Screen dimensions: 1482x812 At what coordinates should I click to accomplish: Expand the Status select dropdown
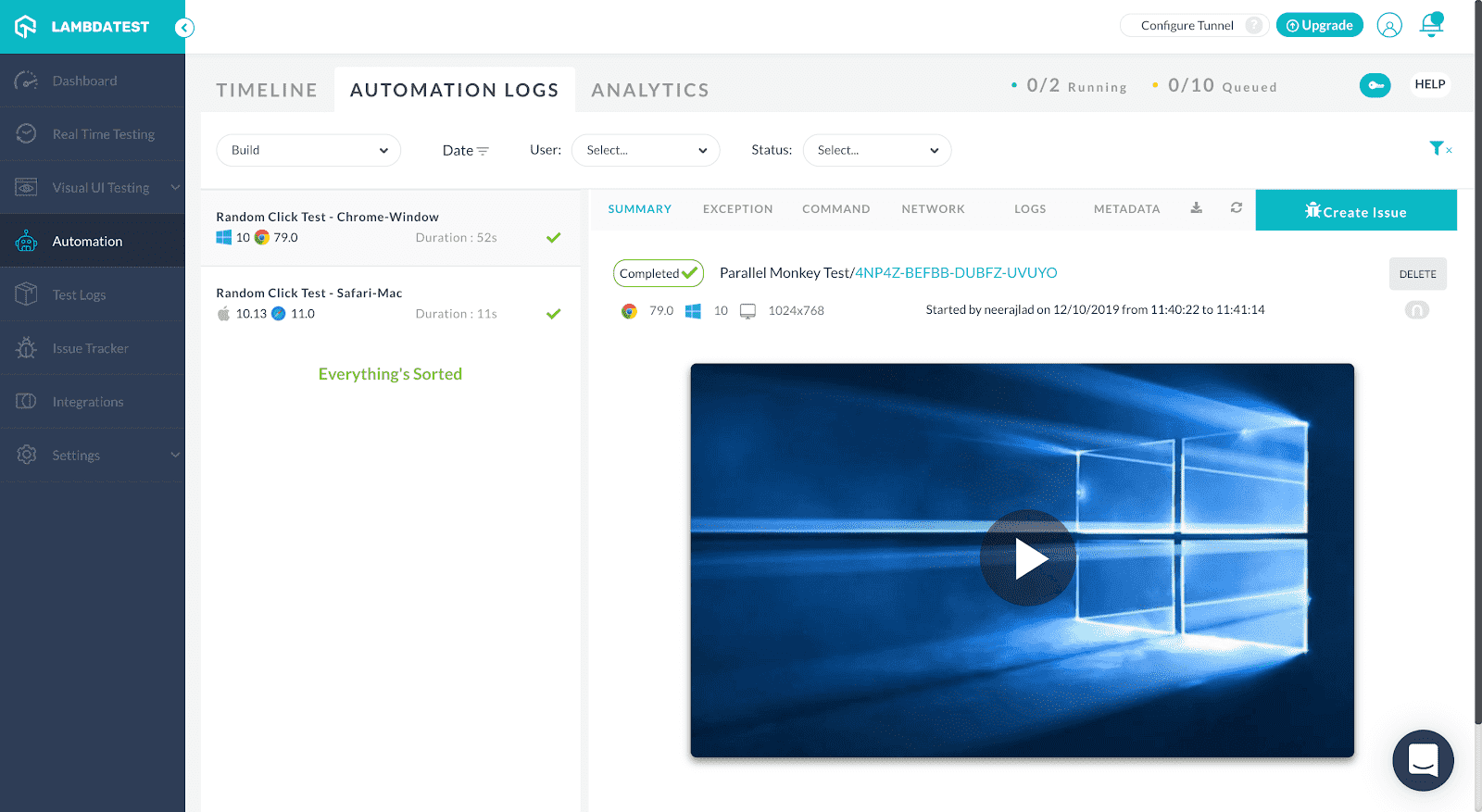[x=876, y=150]
